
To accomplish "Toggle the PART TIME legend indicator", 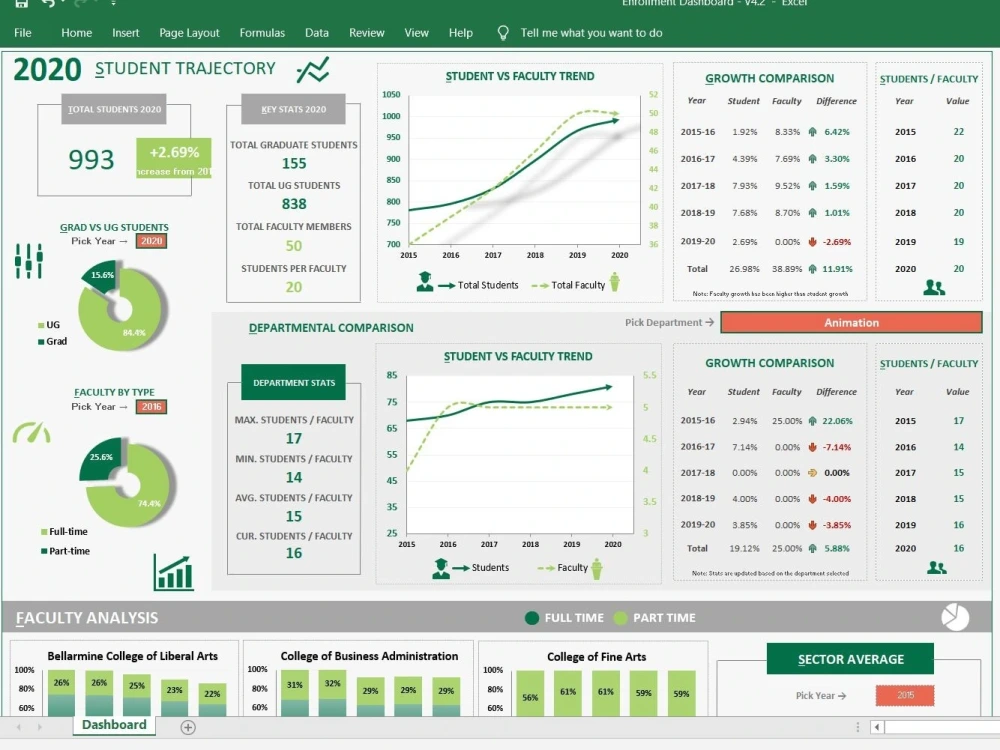I will click(x=620, y=618).
